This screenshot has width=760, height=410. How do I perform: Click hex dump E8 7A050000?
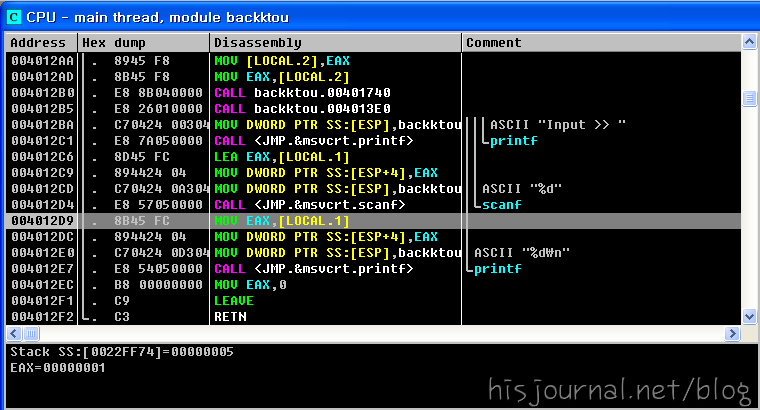158,141
